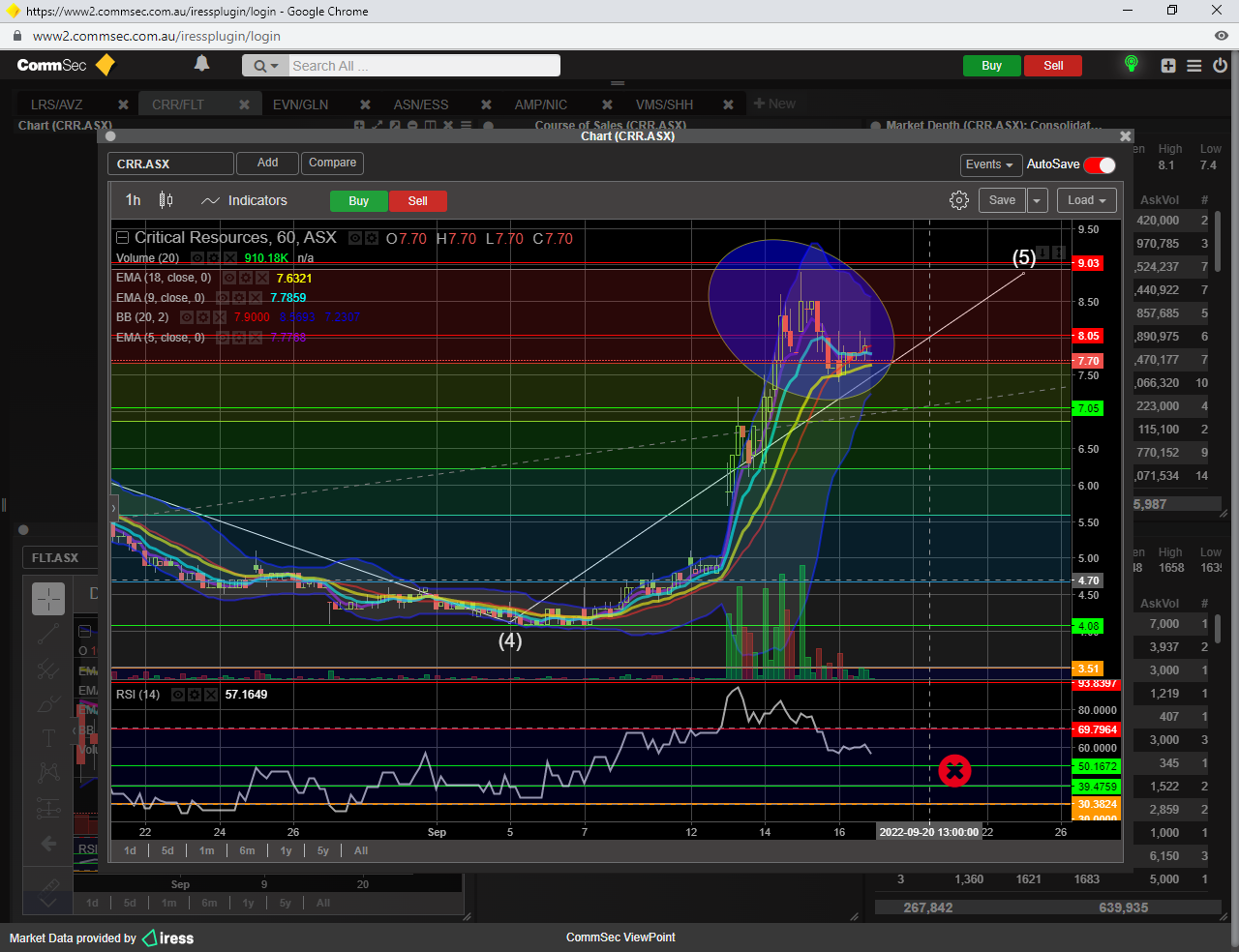Screen dimensions: 1239x952
Task: Remove the RSI (14) indicator
Action: click(211, 695)
